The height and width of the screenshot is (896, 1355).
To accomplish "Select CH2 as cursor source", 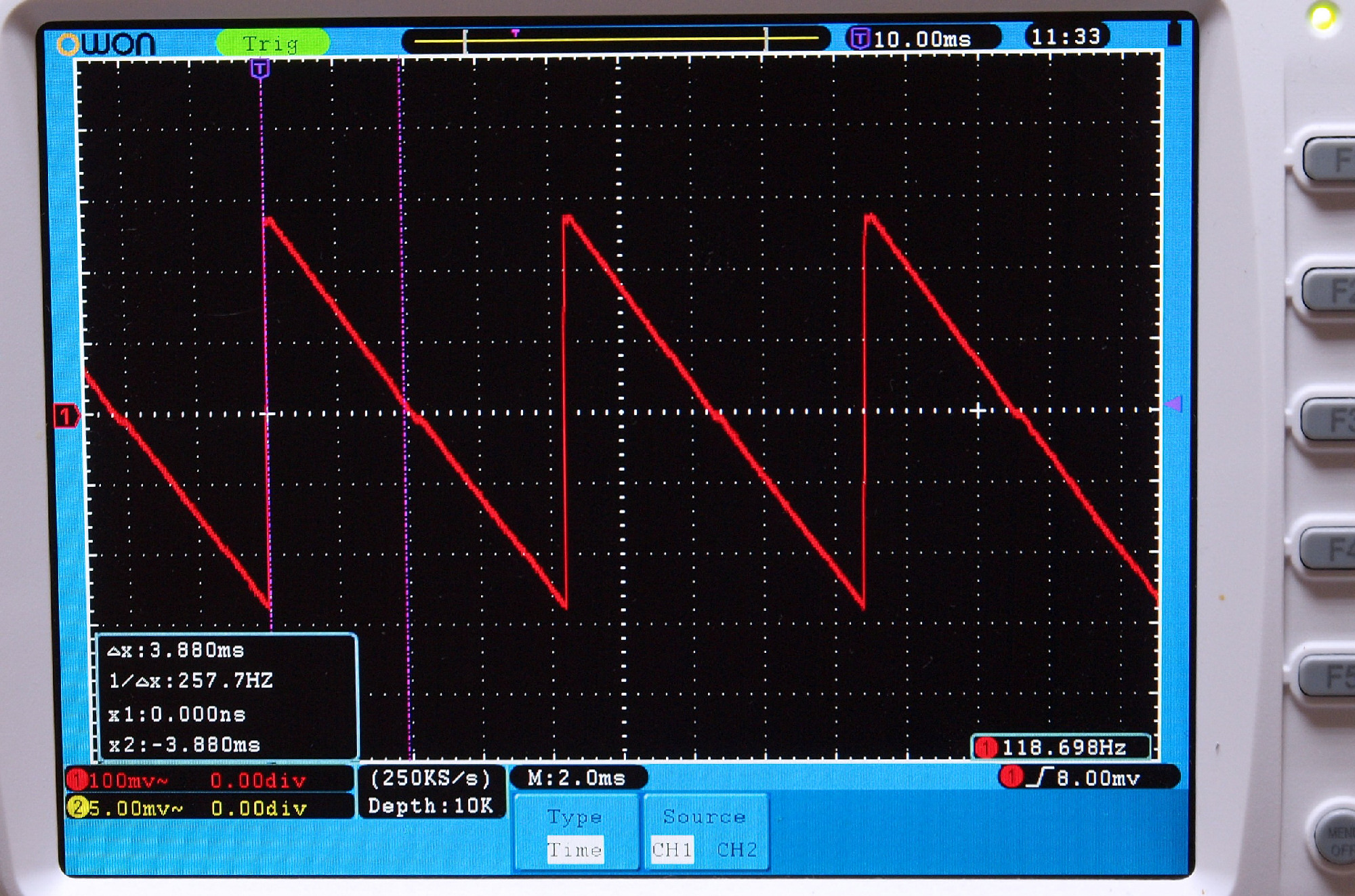I will pos(737,849).
